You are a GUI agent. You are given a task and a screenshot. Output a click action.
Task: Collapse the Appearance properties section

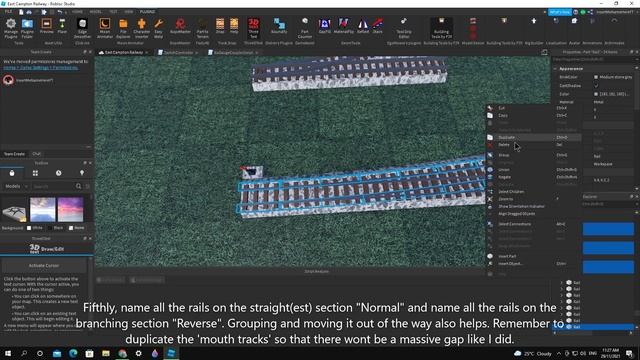(555, 69)
